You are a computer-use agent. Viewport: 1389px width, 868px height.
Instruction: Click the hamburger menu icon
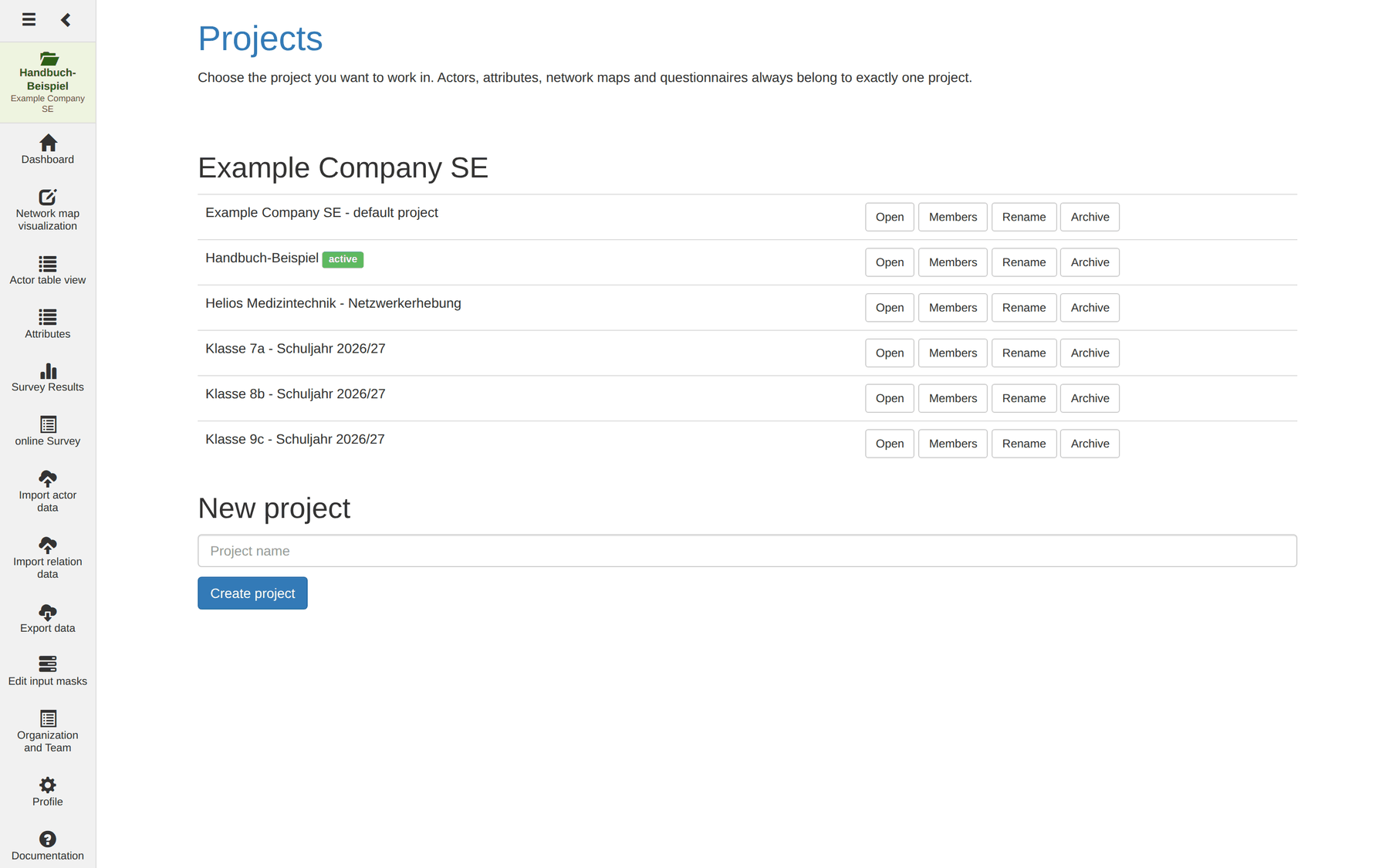tap(29, 19)
